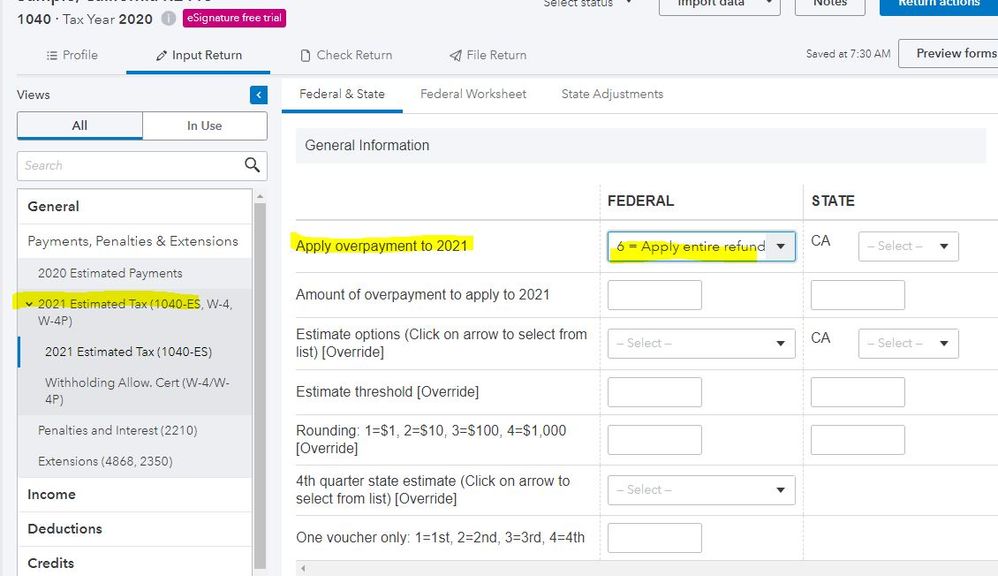This screenshot has height=576, width=998.
Task: Click the eSignature free trial badge
Action: [233, 19]
